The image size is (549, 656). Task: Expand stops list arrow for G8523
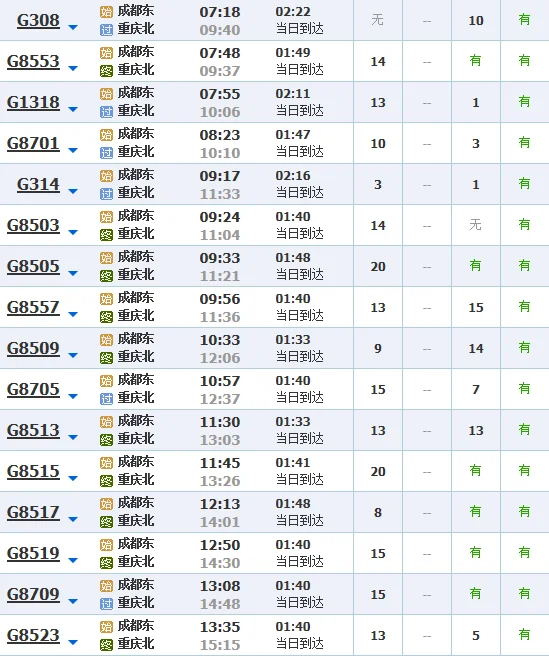point(73,643)
